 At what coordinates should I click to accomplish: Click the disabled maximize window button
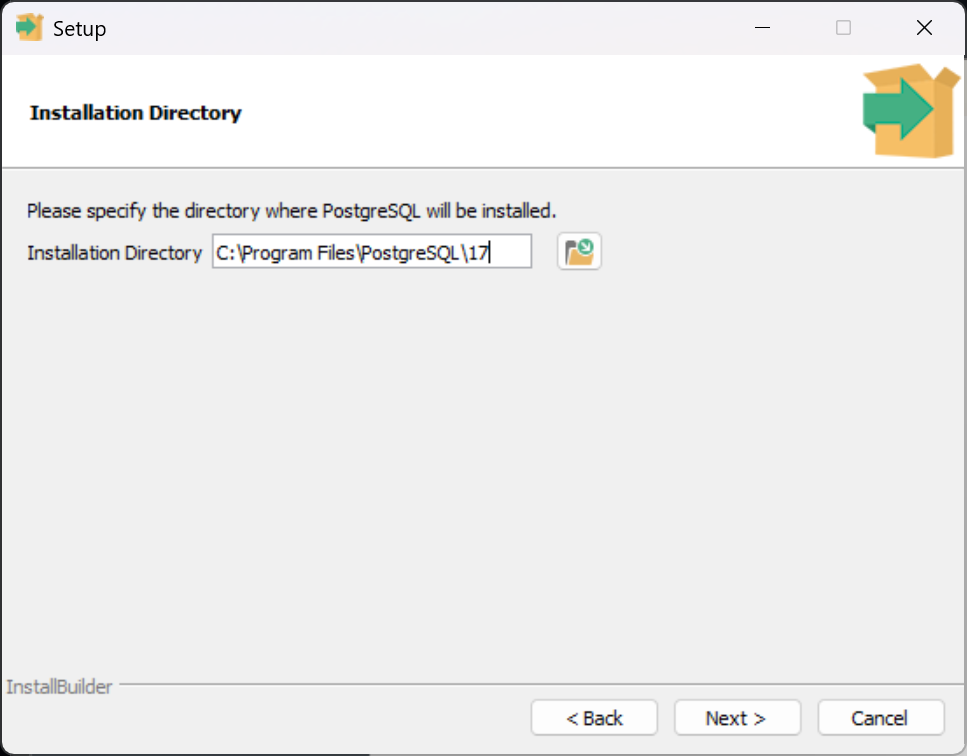[843, 28]
